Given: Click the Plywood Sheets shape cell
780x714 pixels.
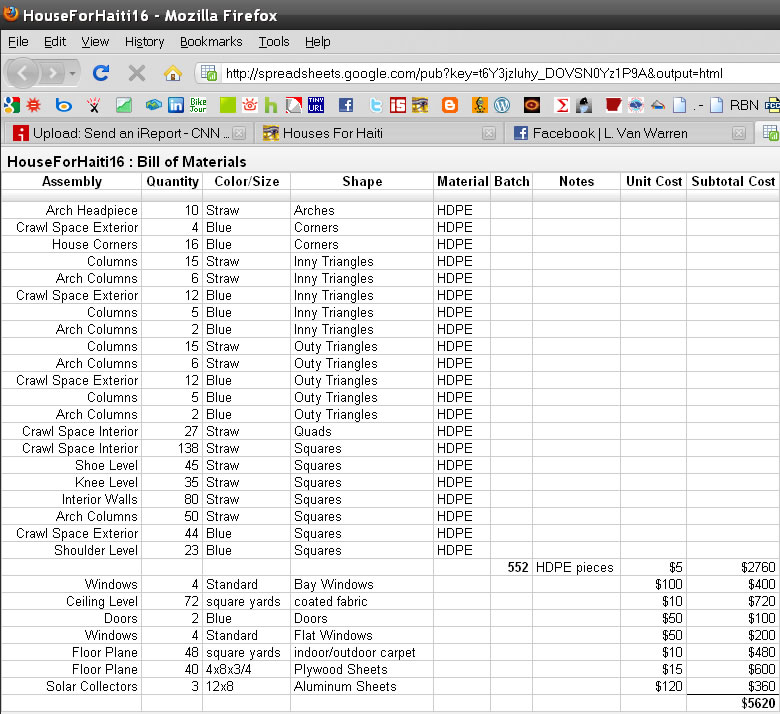Looking at the screenshot, I should [362, 669].
